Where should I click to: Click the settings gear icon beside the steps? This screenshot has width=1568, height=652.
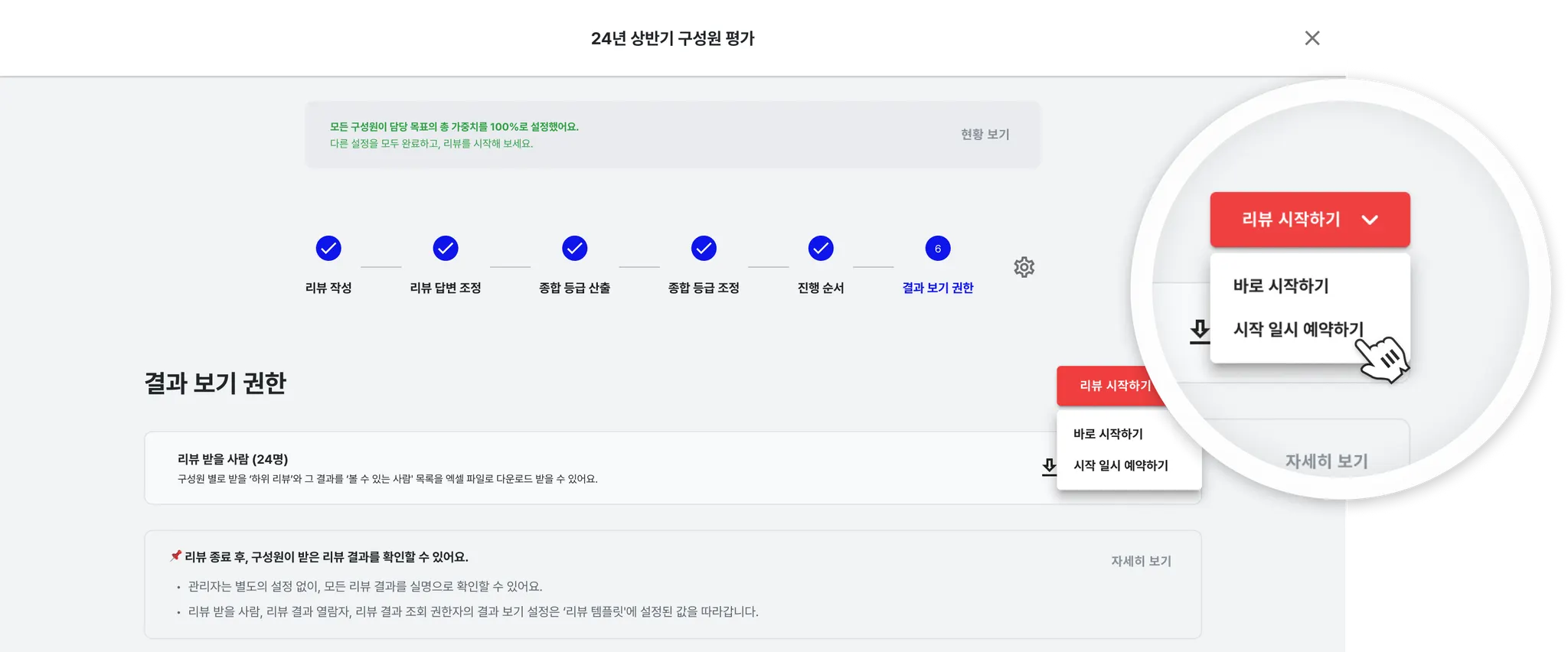coord(1024,267)
